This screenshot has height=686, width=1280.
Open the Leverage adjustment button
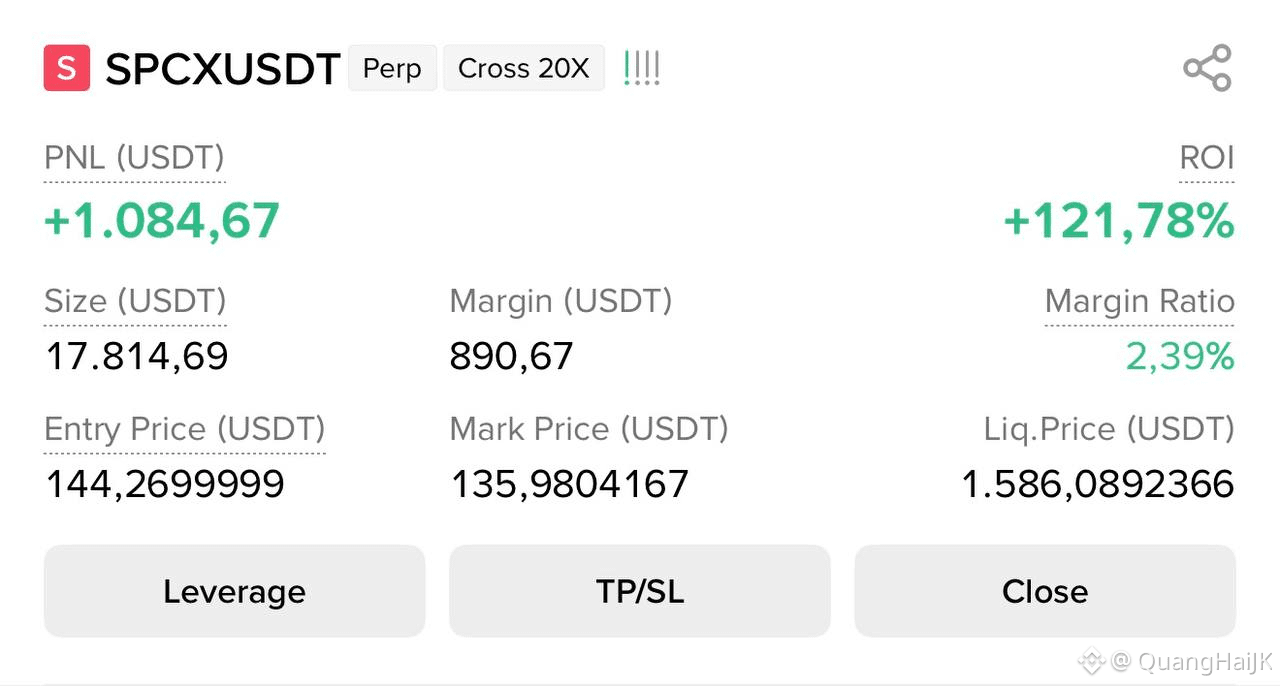pyautogui.click(x=234, y=591)
